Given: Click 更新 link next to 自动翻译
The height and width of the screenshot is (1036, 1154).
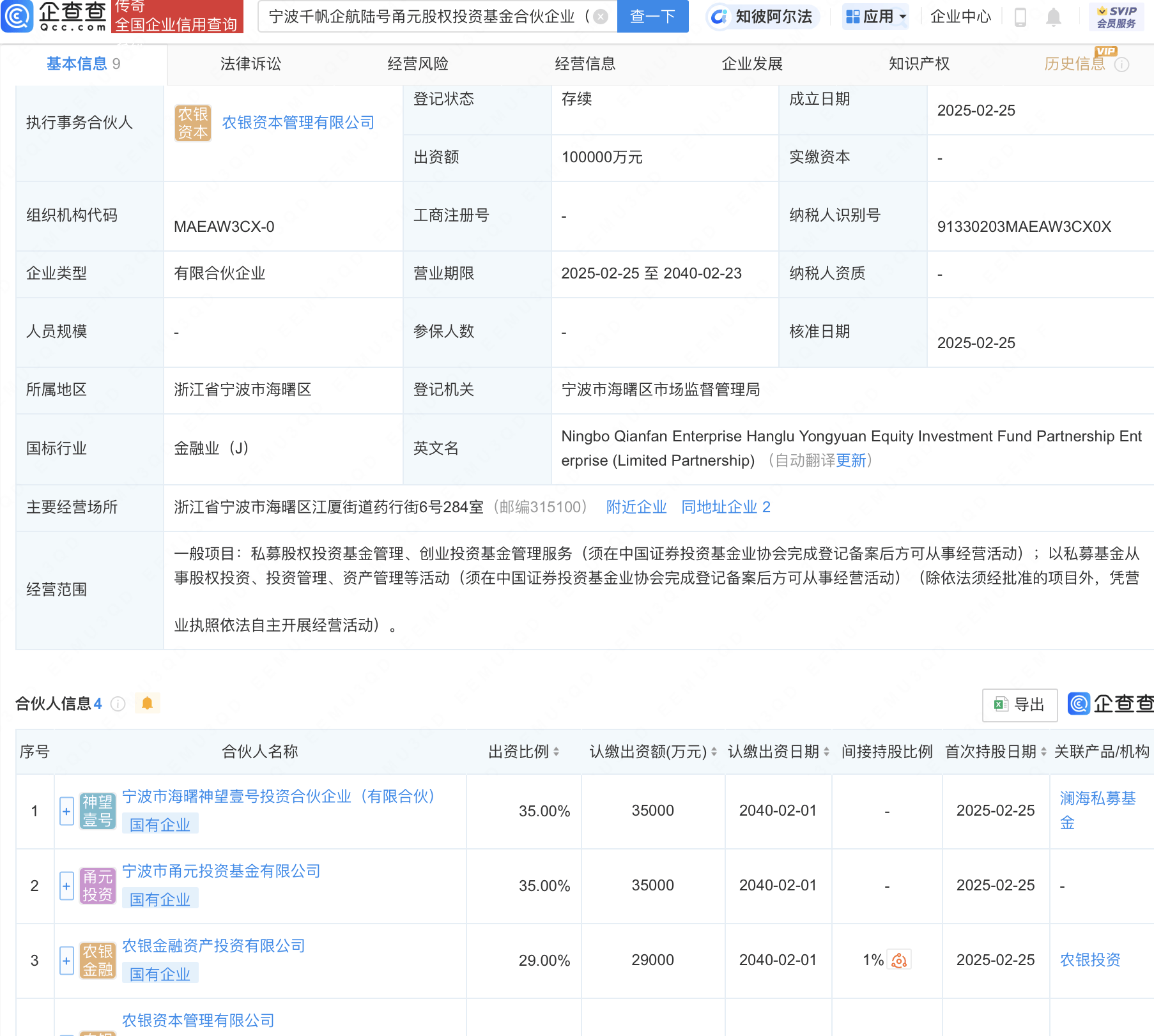Looking at the screenshot, I should click(x=851, y=461).
